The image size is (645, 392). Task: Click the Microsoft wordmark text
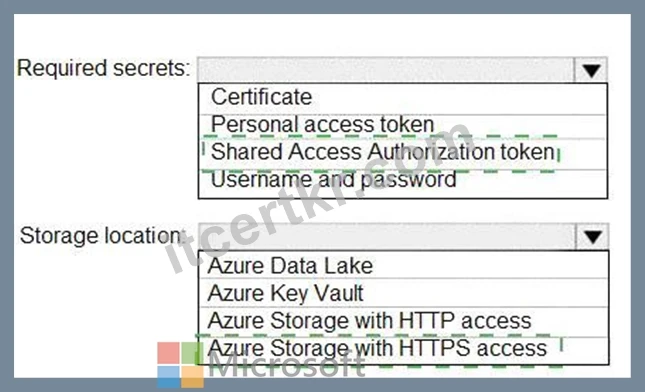(287, 364)
